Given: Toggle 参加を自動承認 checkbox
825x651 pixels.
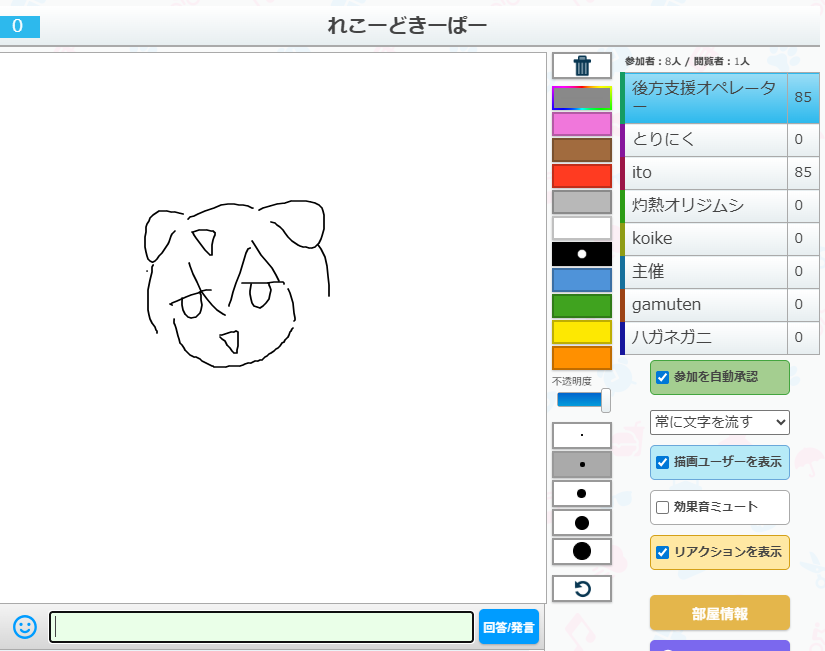Looking at the screenshot, I should point(662,378).
